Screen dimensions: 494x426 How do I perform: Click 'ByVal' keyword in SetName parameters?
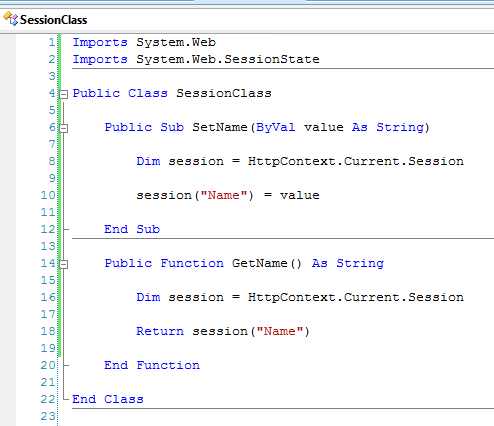[x=276, y=127]
